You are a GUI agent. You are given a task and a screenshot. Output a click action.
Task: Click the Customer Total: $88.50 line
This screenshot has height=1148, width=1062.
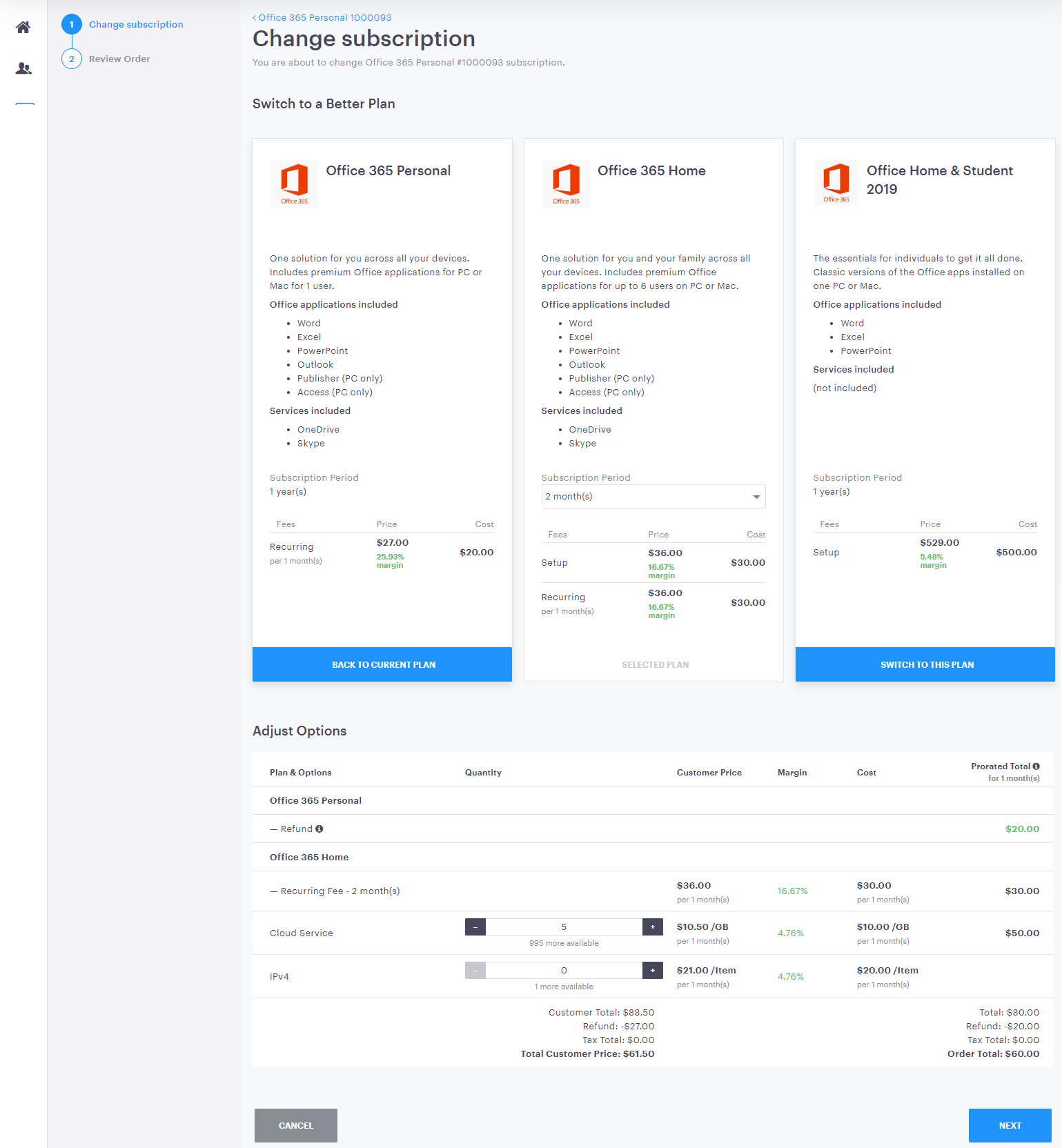click(601, 1012)
